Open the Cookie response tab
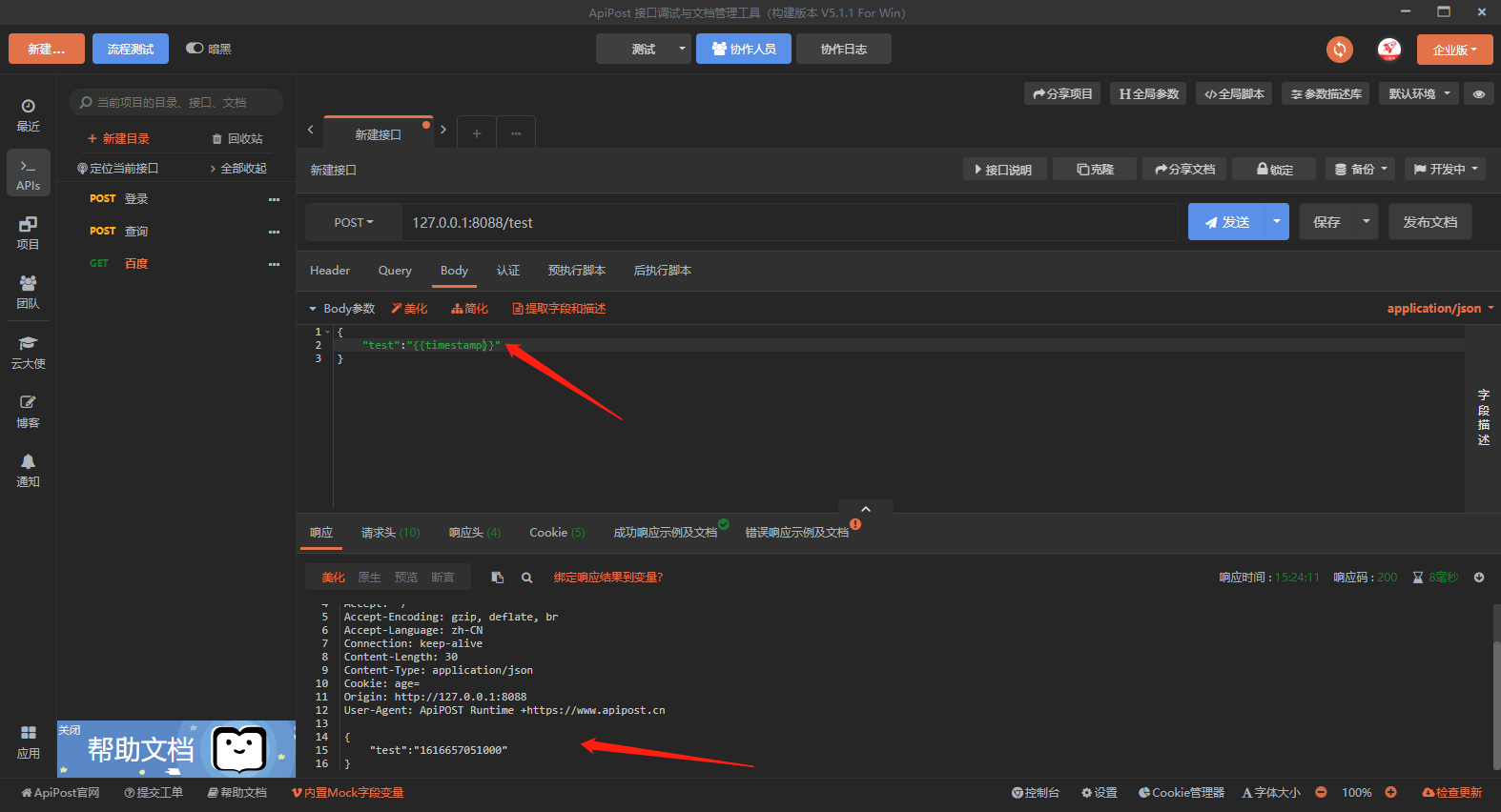The height and width of the screenshot is (812, 1501). (x=557, y=533)
